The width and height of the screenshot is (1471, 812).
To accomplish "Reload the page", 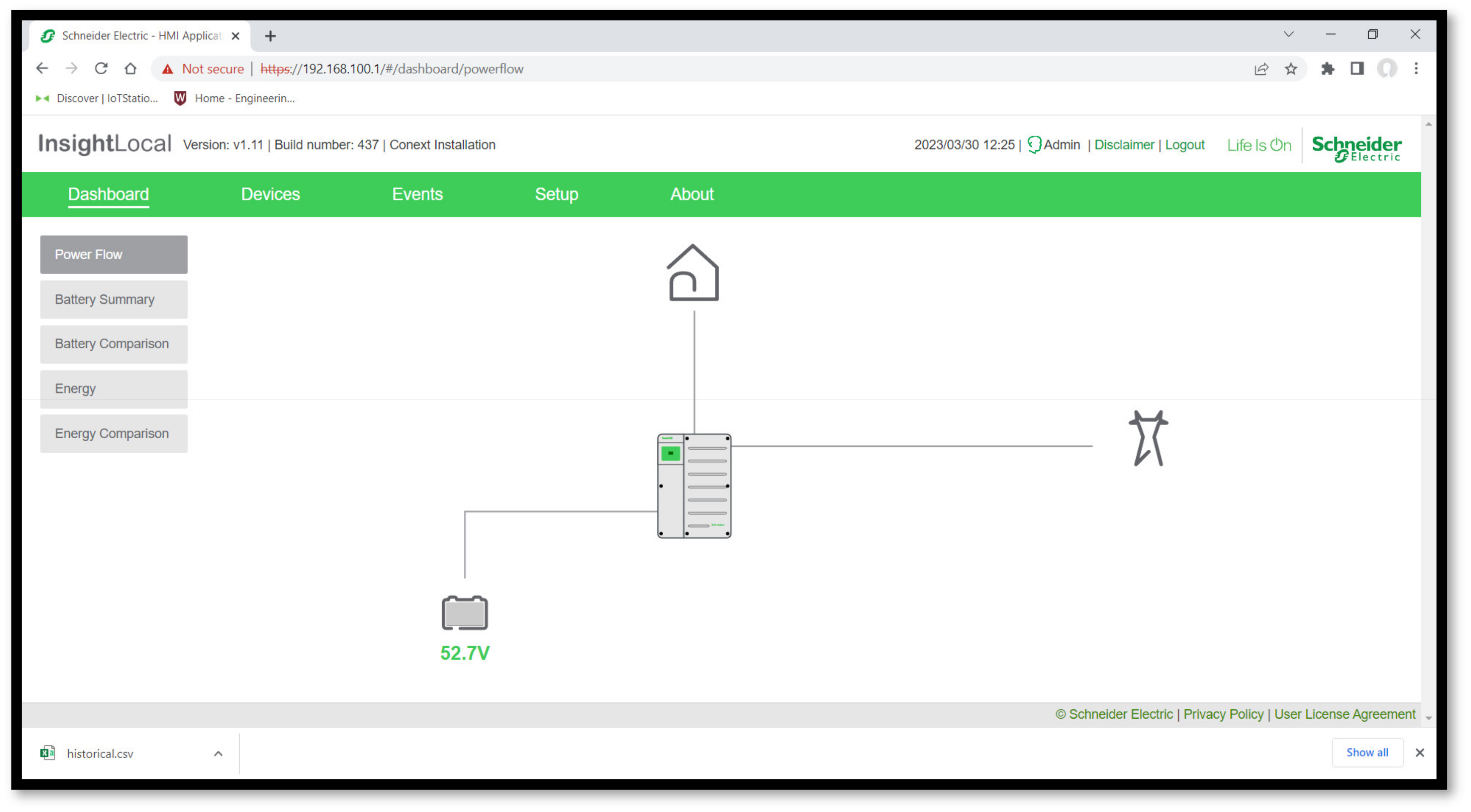I will coord(101,69).
